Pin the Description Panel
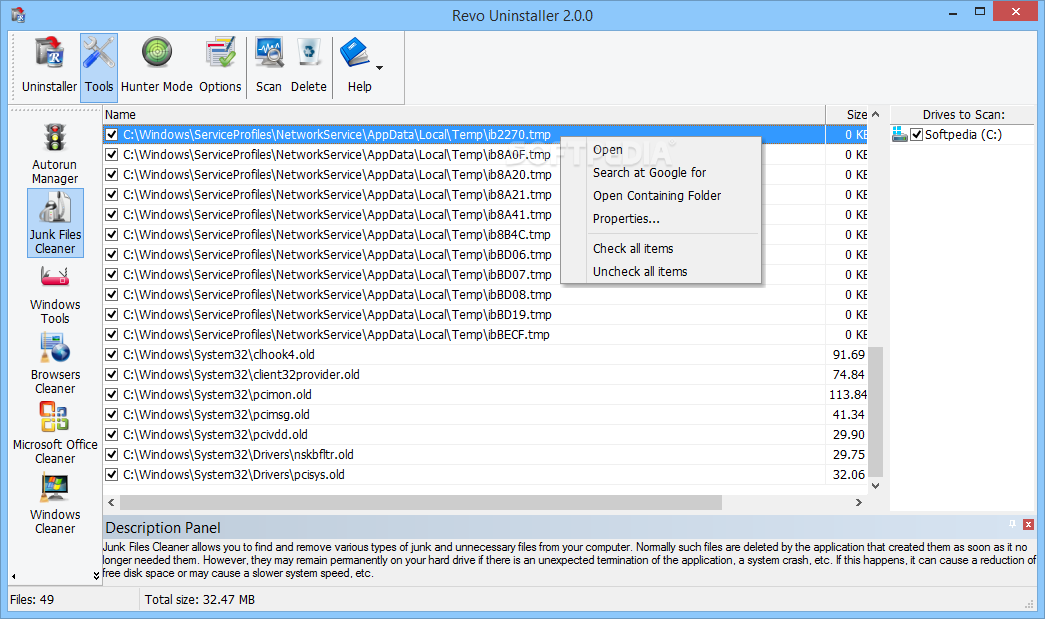 pyautogui.click(x=1012, y=524)
